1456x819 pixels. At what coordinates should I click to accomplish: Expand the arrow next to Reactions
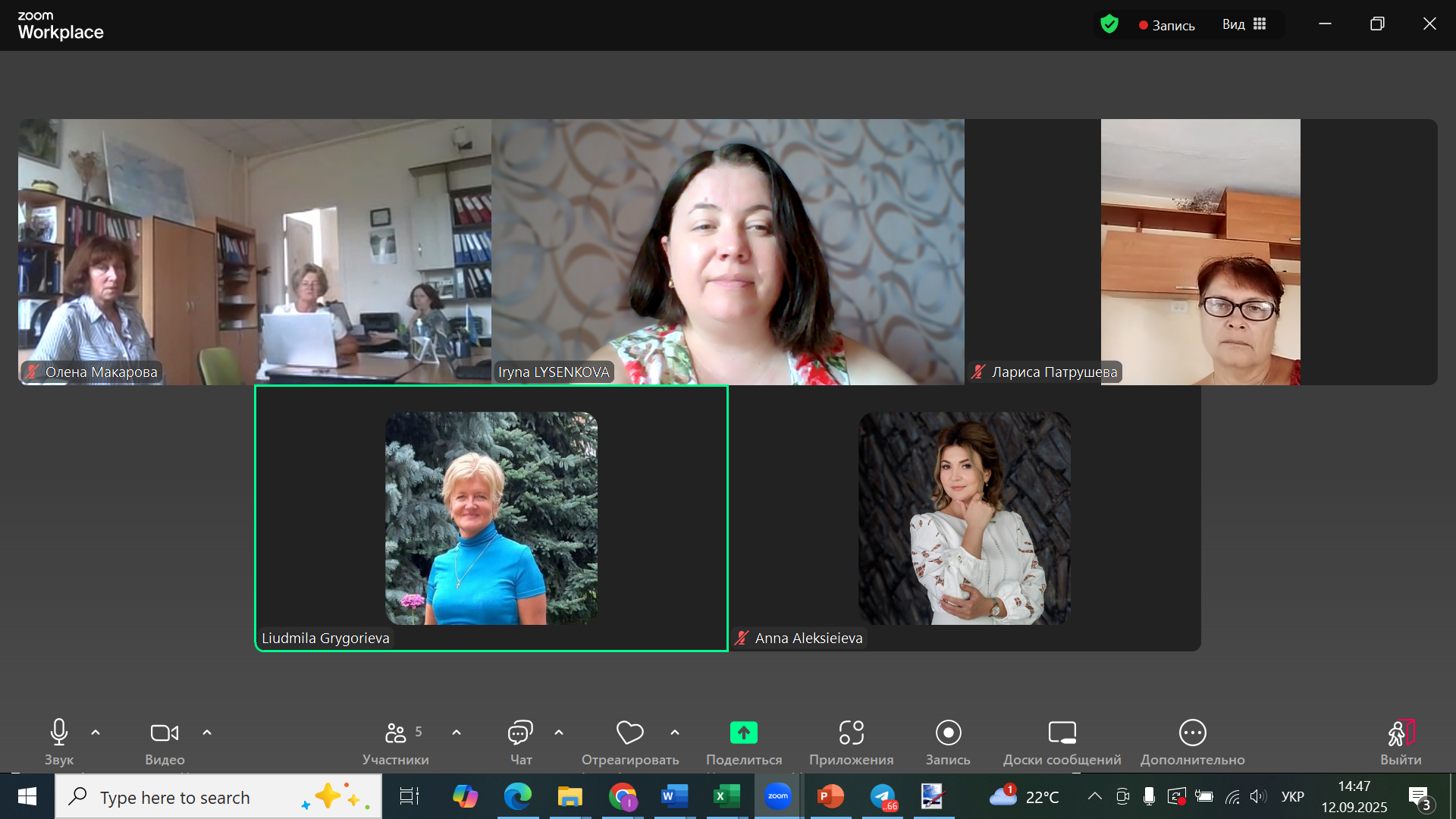(x=675, y=733)
